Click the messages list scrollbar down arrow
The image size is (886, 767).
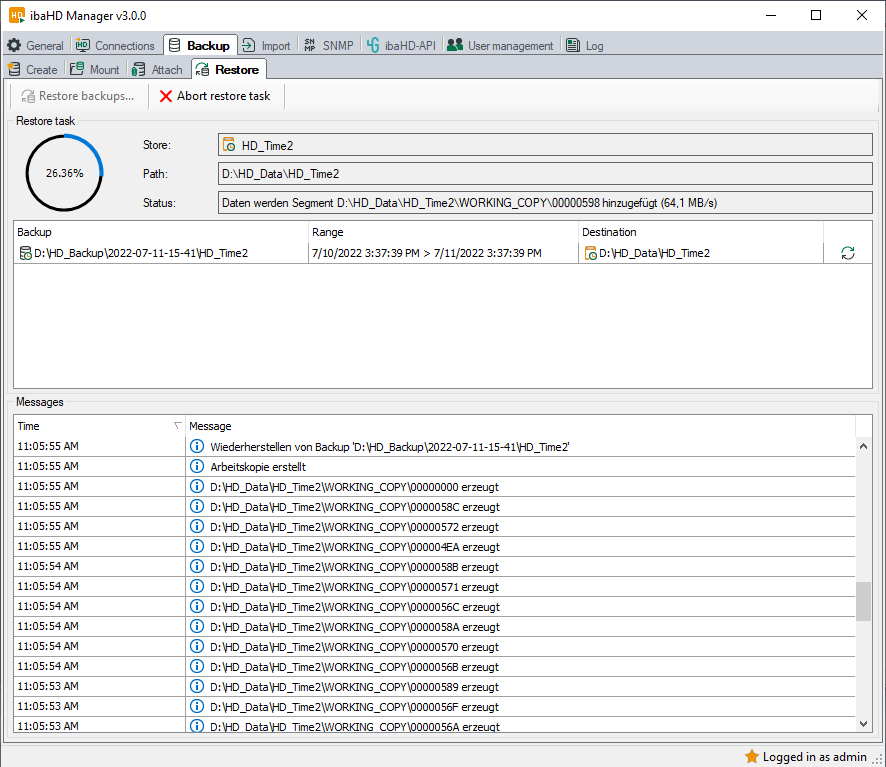click(x=864, y=723)
